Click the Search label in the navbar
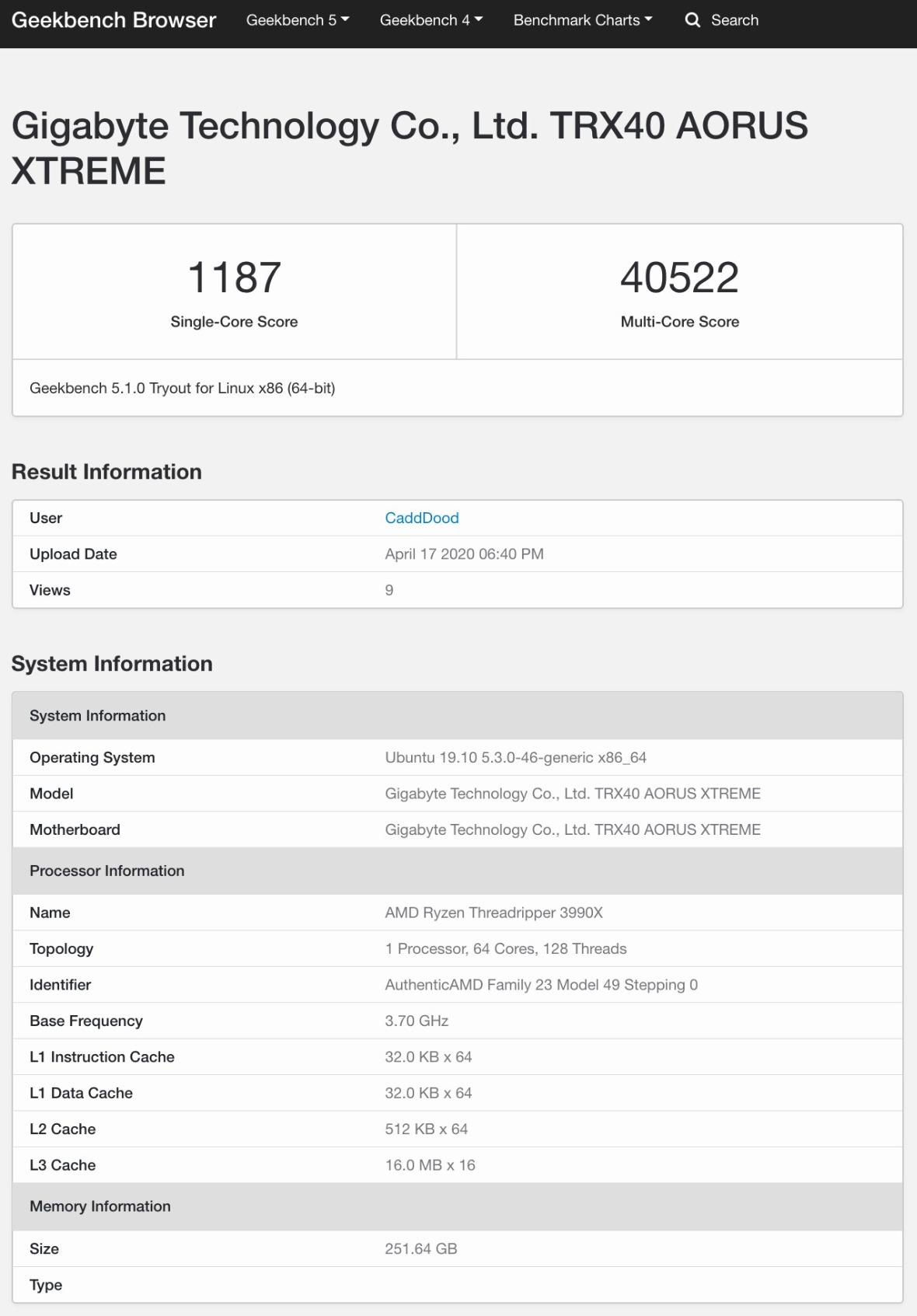 click(x=734, y=20)
